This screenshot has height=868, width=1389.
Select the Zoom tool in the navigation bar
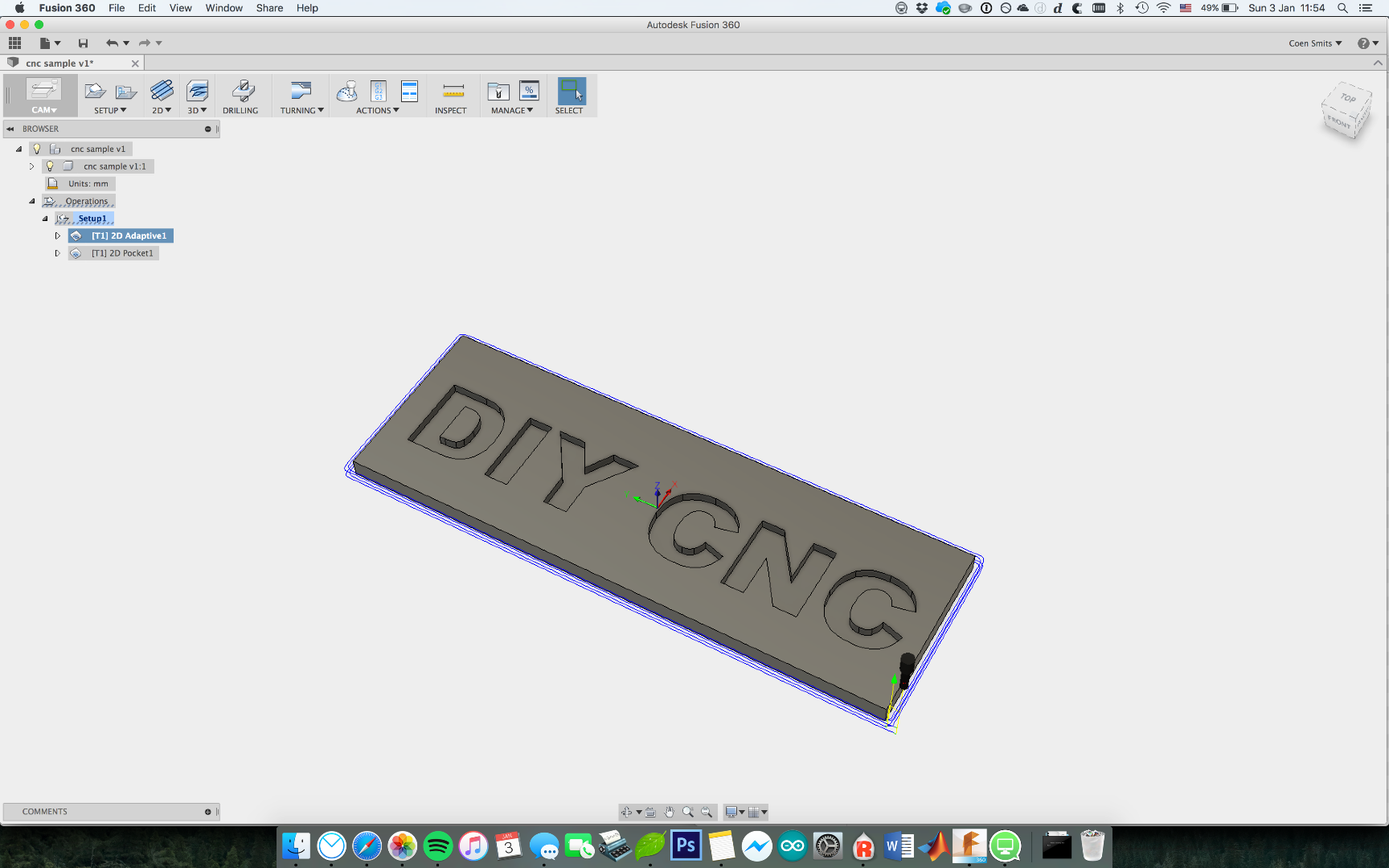pyautogui.click(x=688, y=812)
